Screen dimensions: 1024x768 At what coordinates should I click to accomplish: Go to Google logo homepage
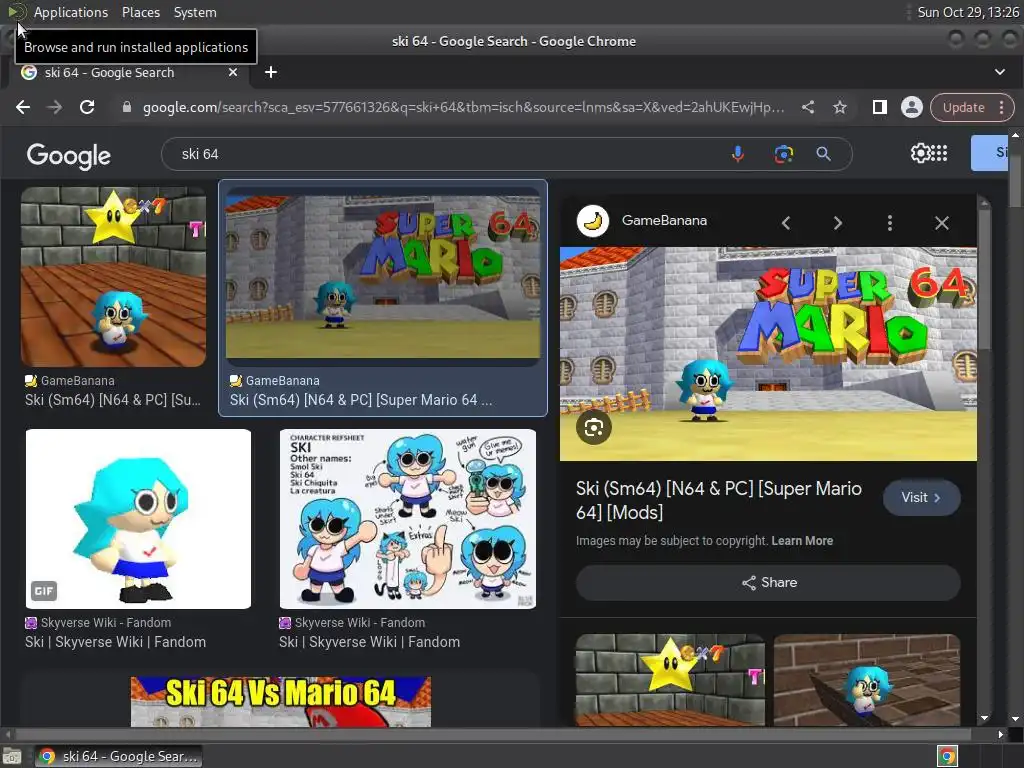pyautogui.click(x=69, y=155)
